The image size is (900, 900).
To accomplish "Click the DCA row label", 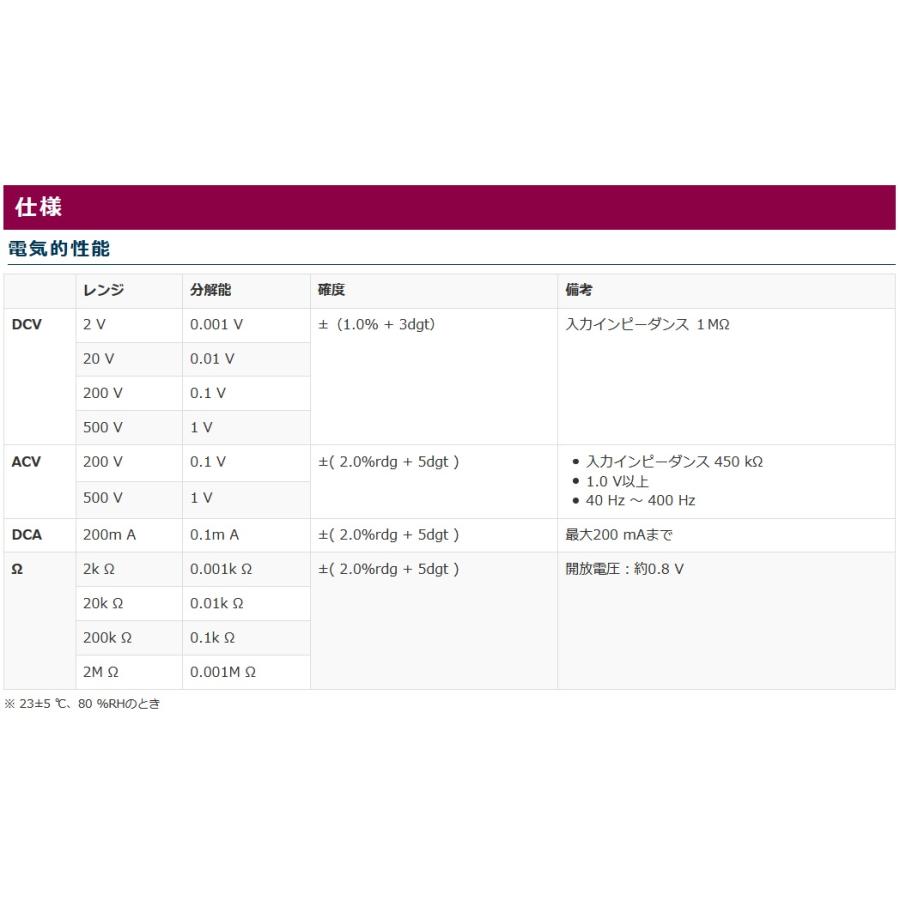I will (x=27, y=535).
